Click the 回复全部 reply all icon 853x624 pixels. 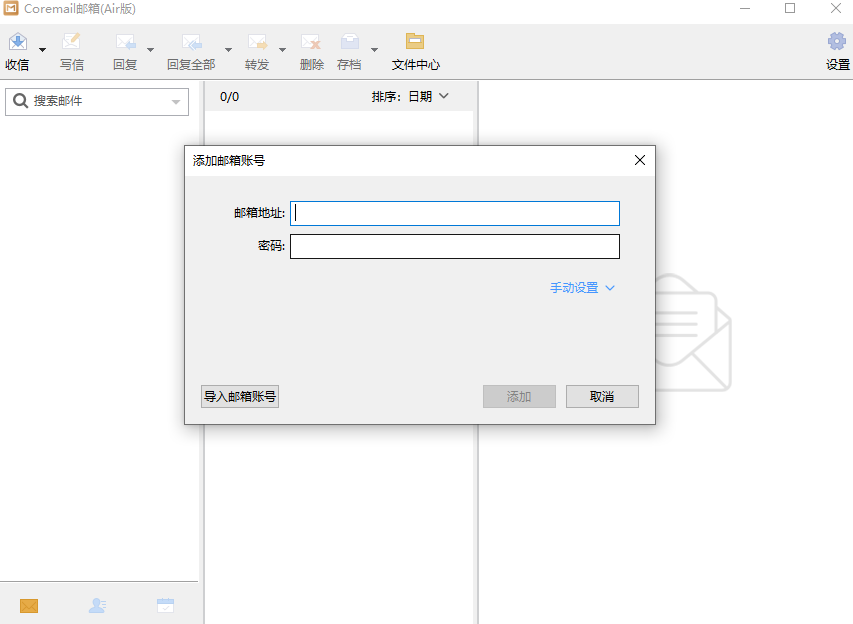point(190,44)
